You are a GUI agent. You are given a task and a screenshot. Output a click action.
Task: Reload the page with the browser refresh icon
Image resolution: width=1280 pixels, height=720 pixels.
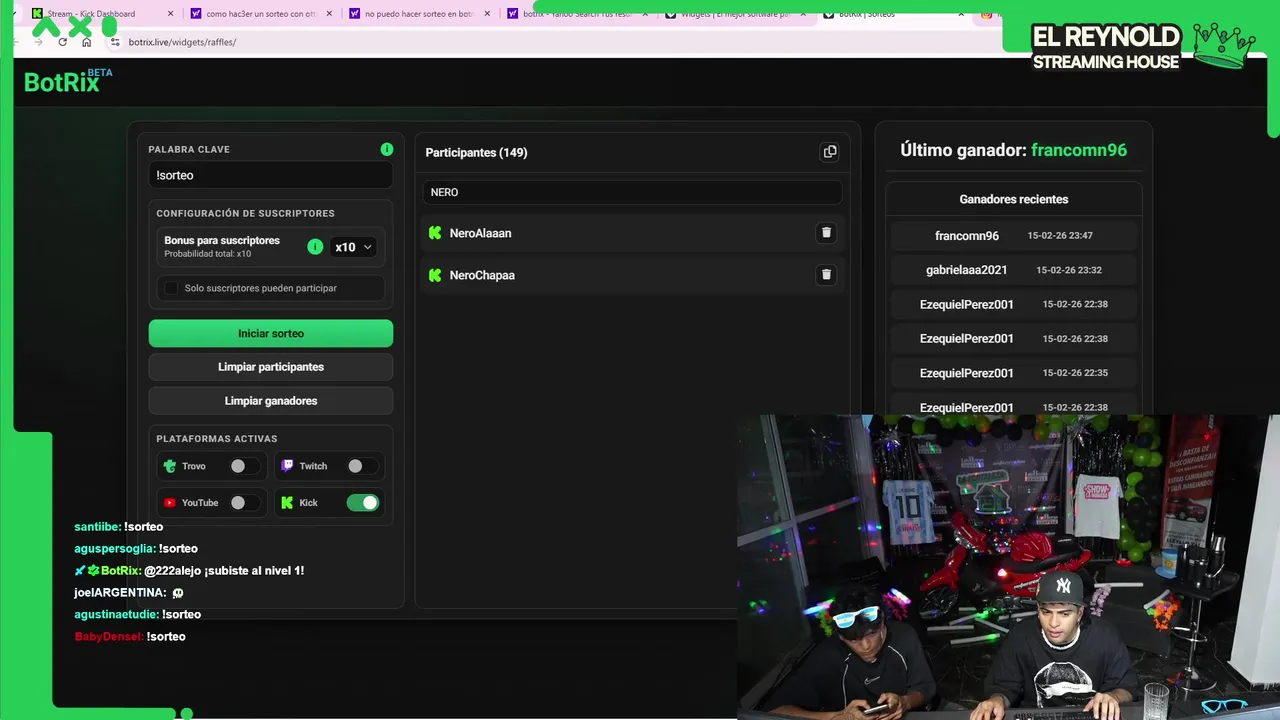(x=63, y=42)
